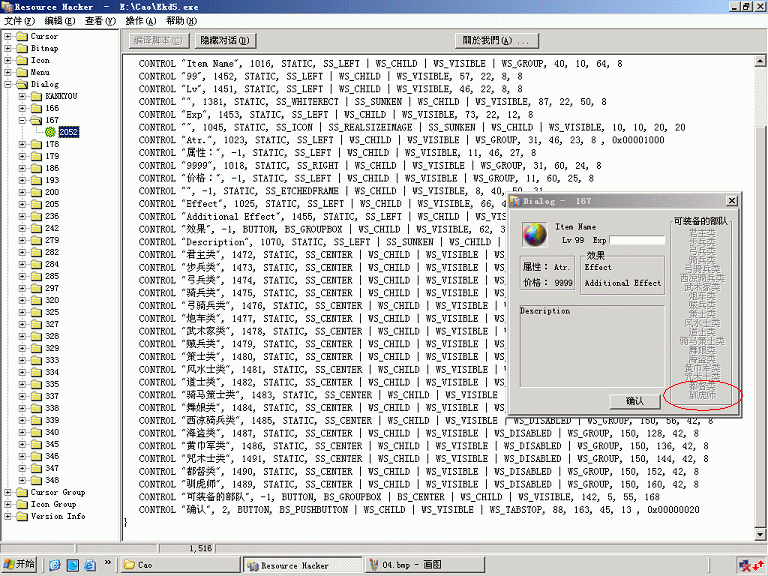Expand the 178 dialog folder
This screenshot has width=768, height=576.
click(22, 144)
